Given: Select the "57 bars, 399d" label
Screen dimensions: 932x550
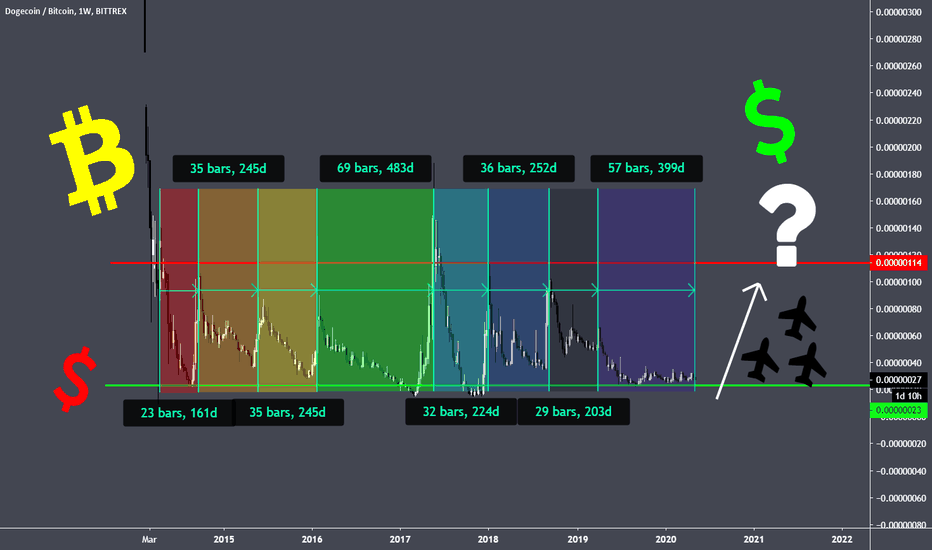Looking at the screenshot, I should [646, 168].
